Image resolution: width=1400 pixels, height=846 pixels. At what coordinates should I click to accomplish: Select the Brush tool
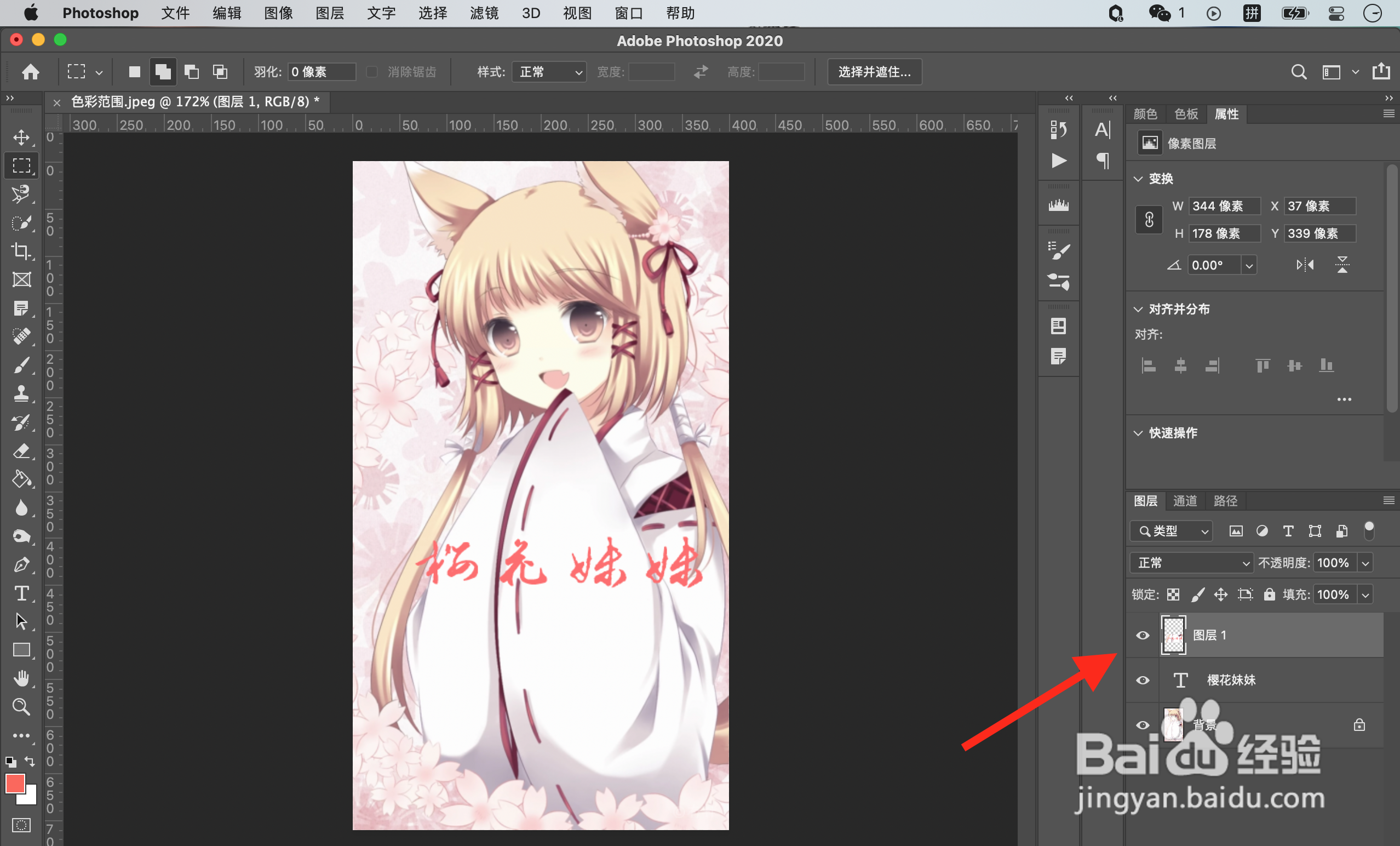[x=21, y=364]
